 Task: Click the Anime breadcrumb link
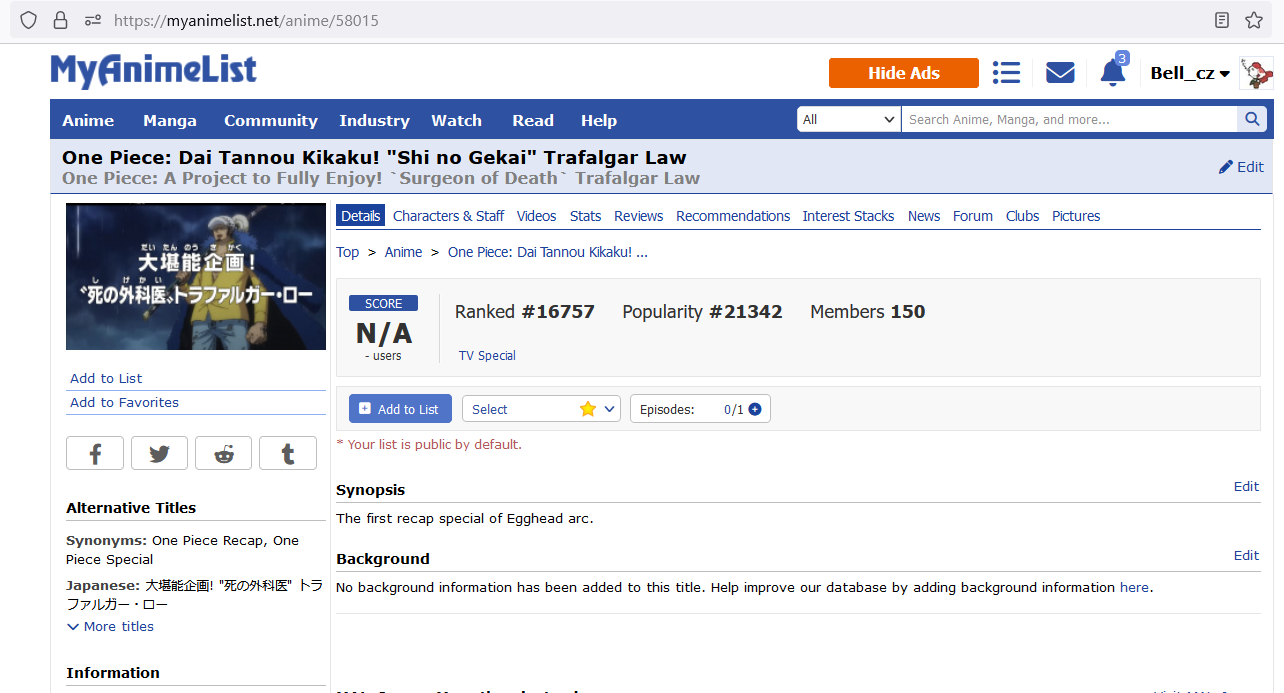(403, 252)
